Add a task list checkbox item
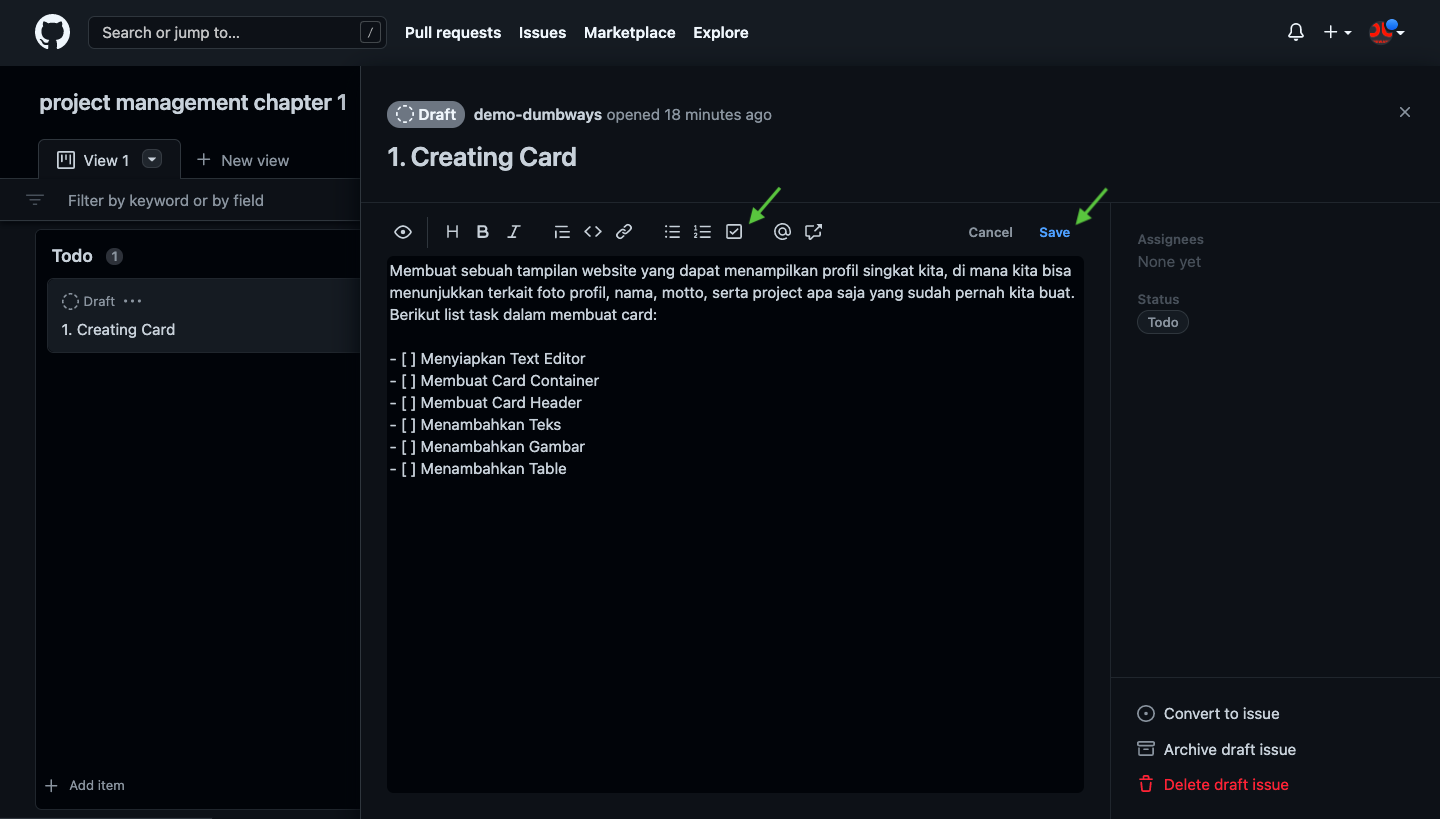Image resolution: width=1440 pixels, height=819 pixels. click(734, 232)
